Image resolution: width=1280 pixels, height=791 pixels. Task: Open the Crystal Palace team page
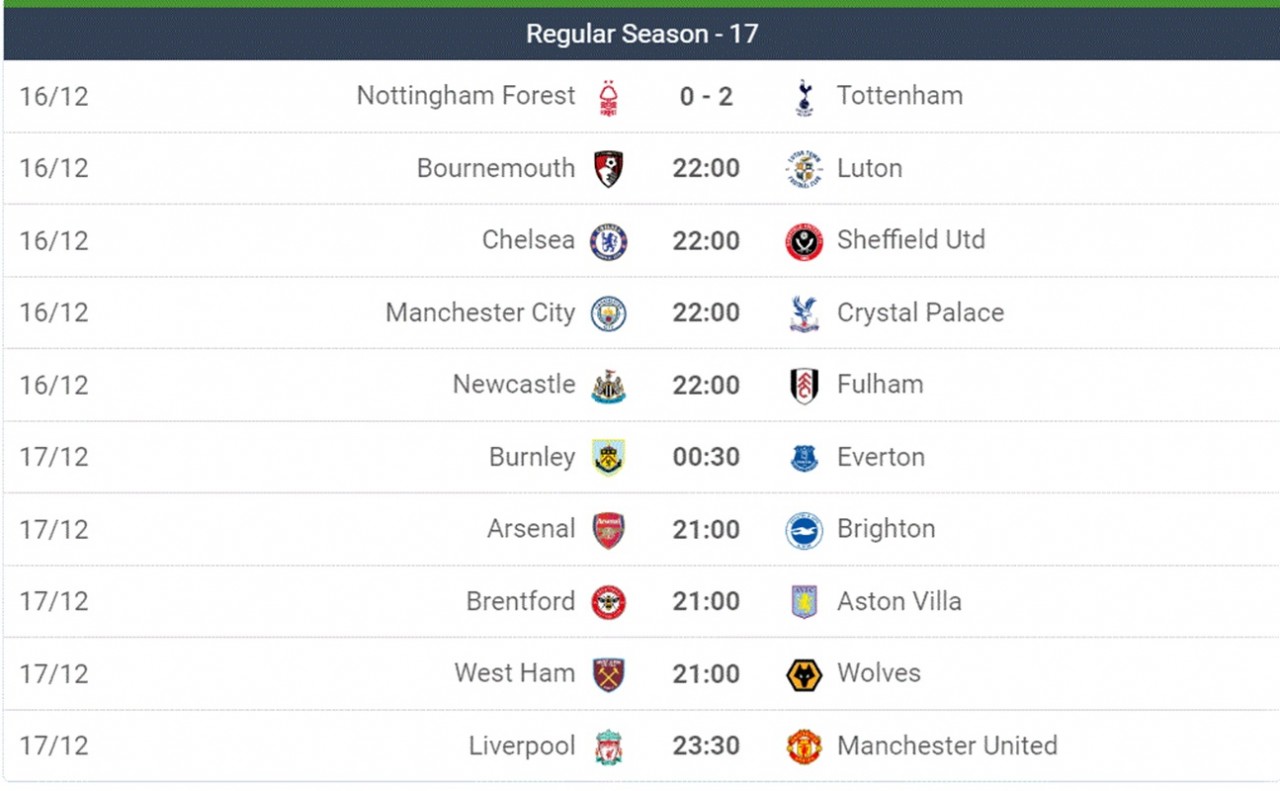click(x=920, y=312)
